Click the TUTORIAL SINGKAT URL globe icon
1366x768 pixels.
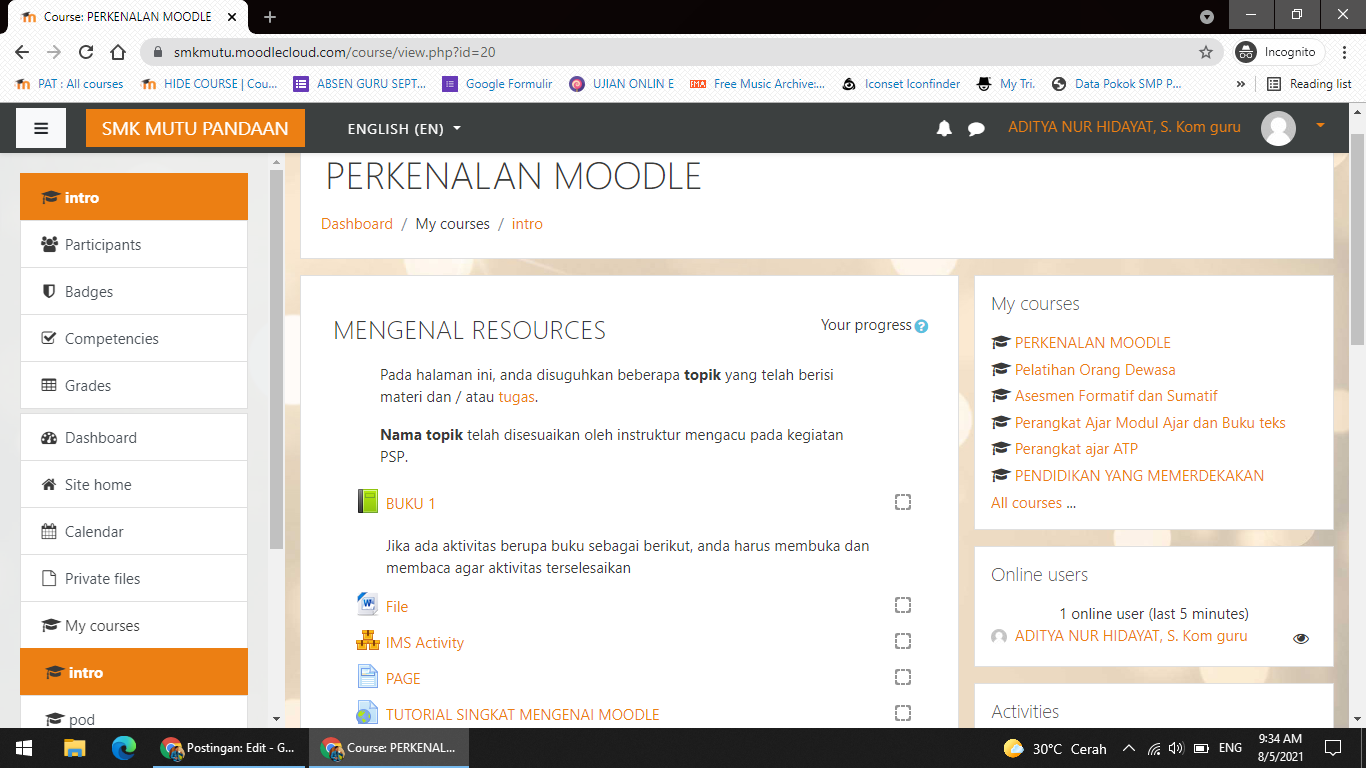click(x=367, y=713)
